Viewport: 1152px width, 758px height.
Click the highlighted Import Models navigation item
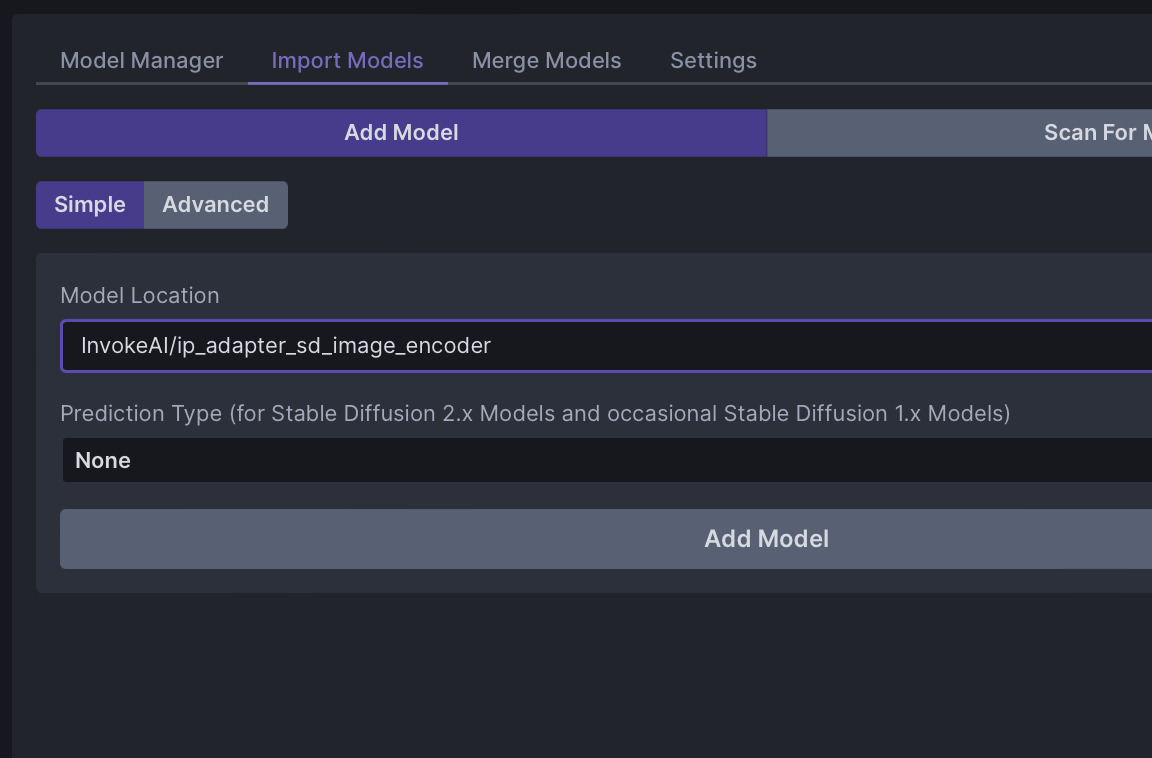(x=347, y=60)
